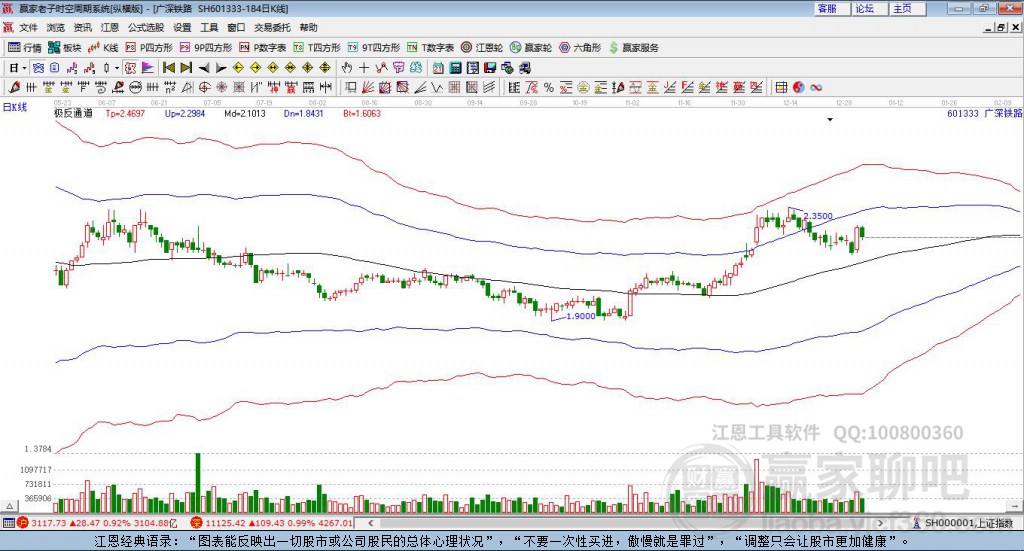Open 赢家服务 service page
Viewport: 1024px width, 551px height.
pyautogui.click(x=633, y=48)
